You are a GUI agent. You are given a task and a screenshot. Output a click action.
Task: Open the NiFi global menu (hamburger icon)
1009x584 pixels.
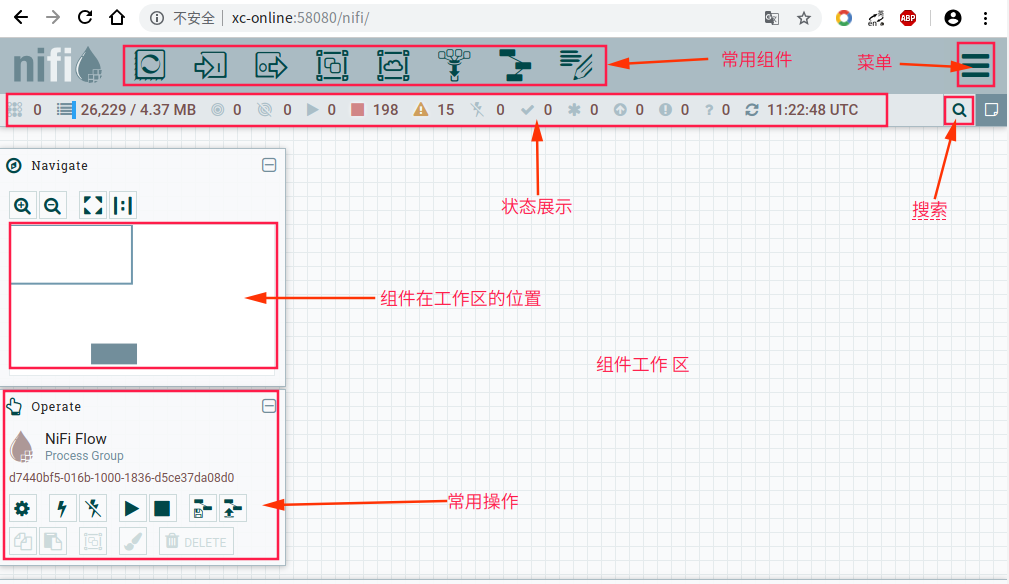[x=975, y=62]
